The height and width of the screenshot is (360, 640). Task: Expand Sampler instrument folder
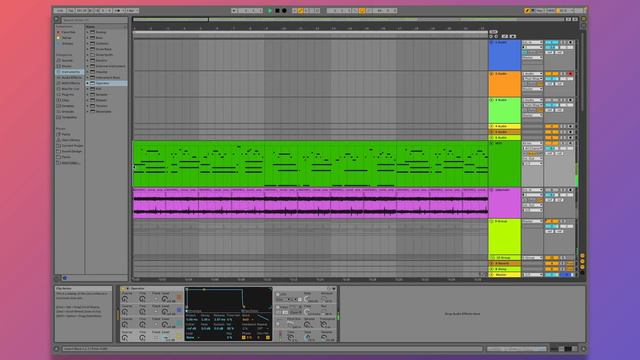point(88,94)
